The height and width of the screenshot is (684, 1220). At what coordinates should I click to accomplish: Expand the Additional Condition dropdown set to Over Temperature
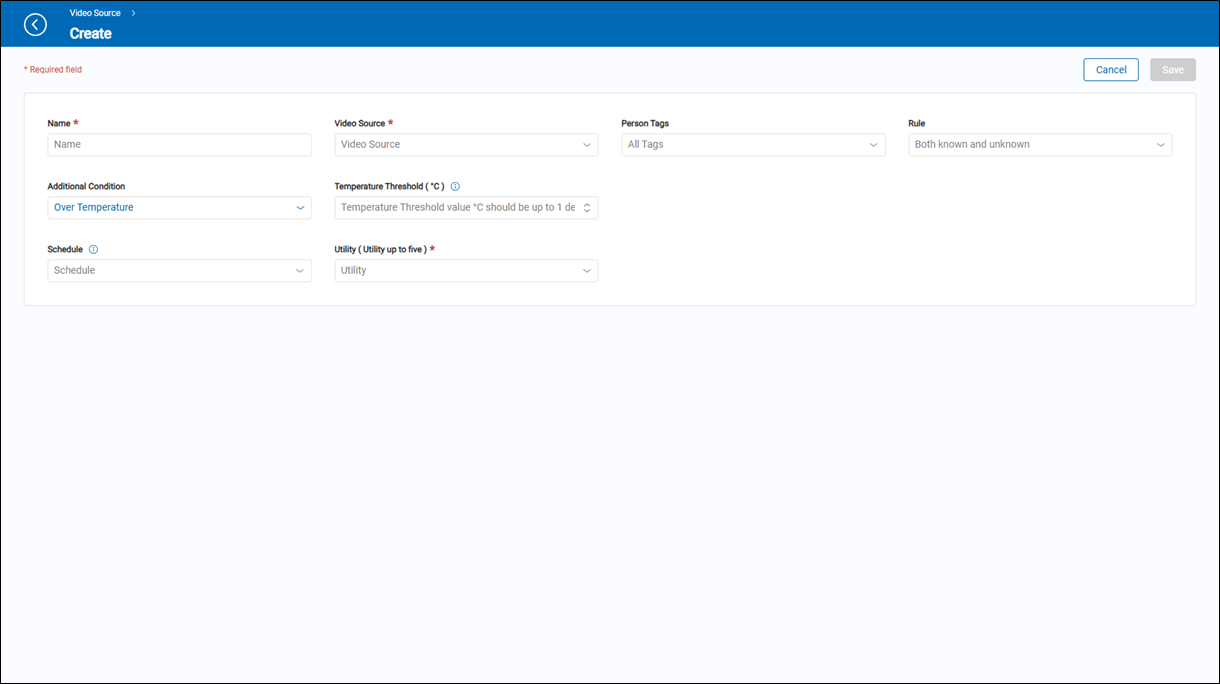pos(179,208)
